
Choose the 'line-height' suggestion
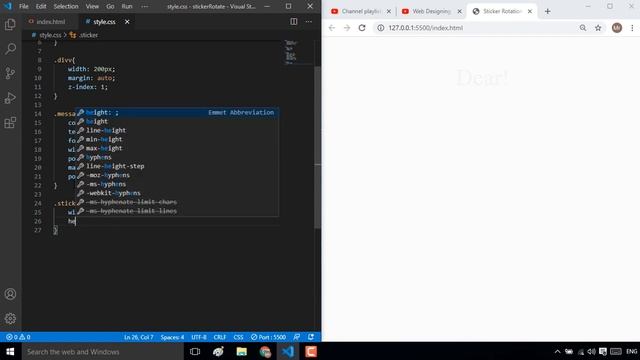177,130
